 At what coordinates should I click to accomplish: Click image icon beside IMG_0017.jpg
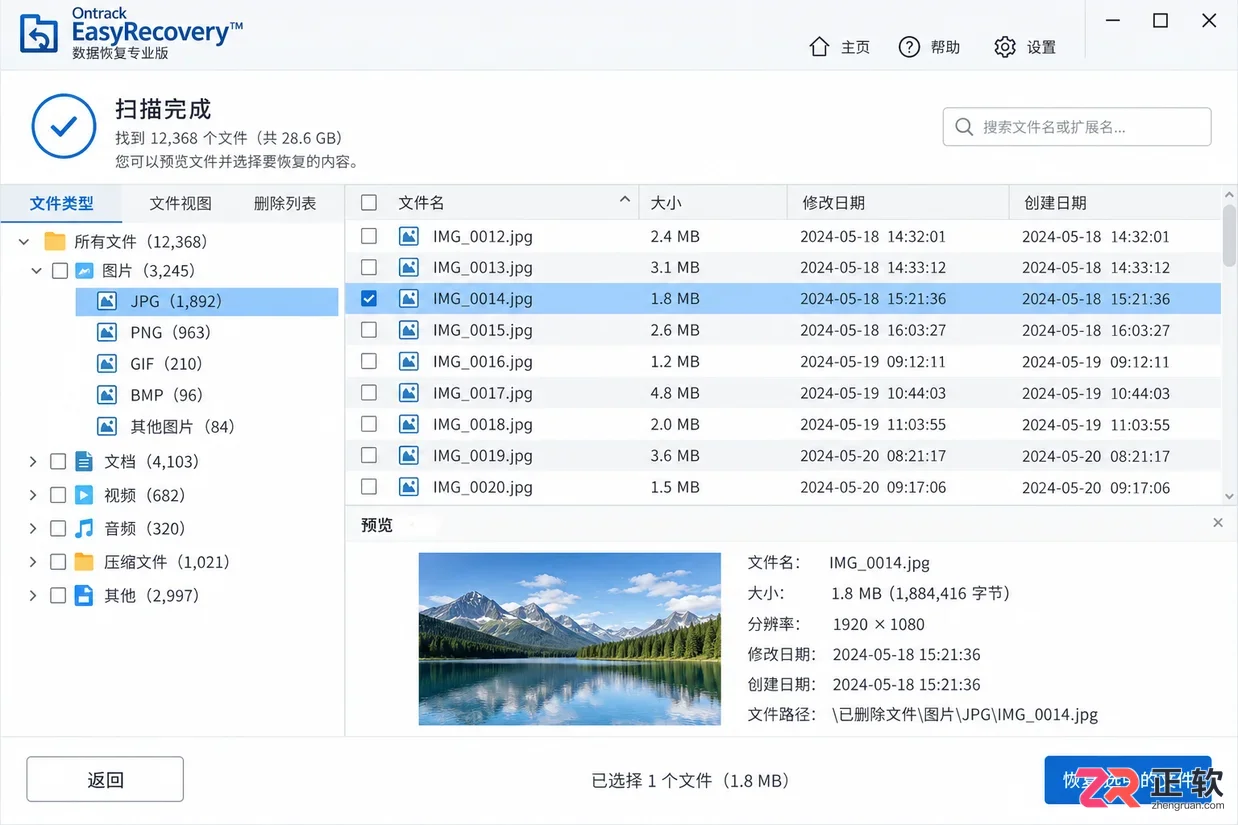(x=408, y=393)
